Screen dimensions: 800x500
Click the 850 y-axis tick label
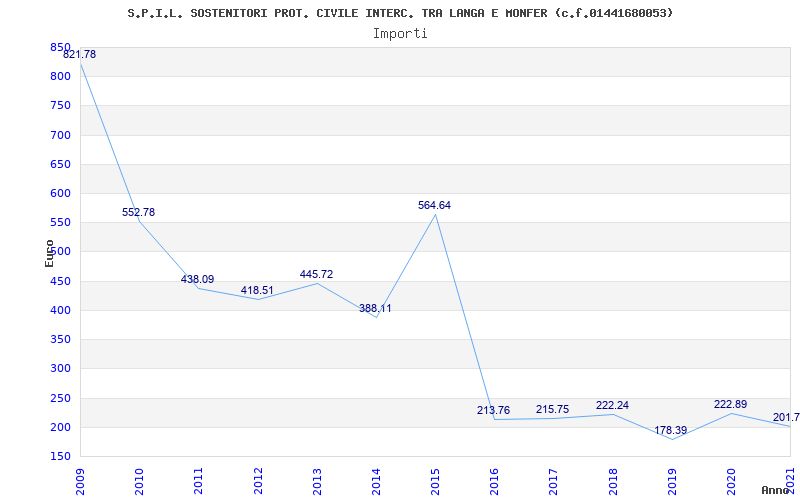coord(60,47)
